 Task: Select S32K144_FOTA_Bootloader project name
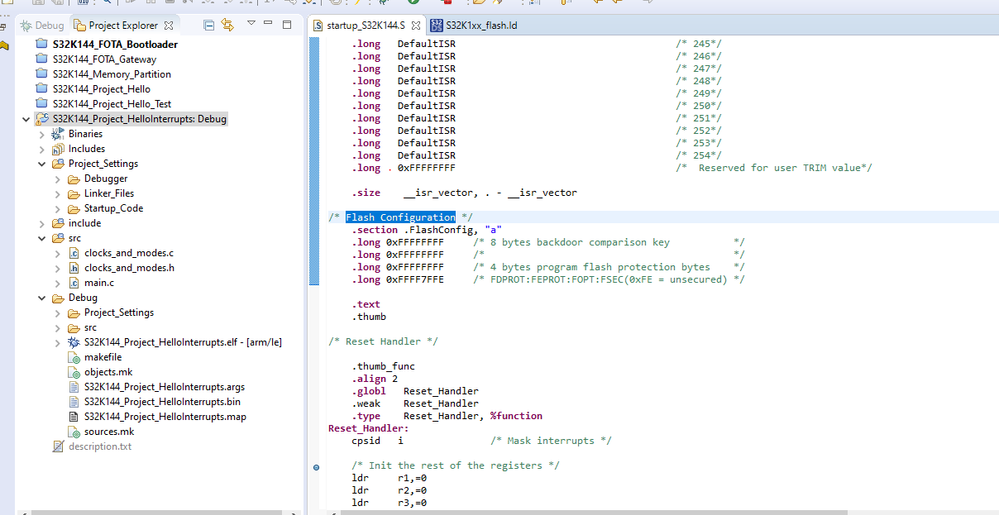click(x=115, y=45)
